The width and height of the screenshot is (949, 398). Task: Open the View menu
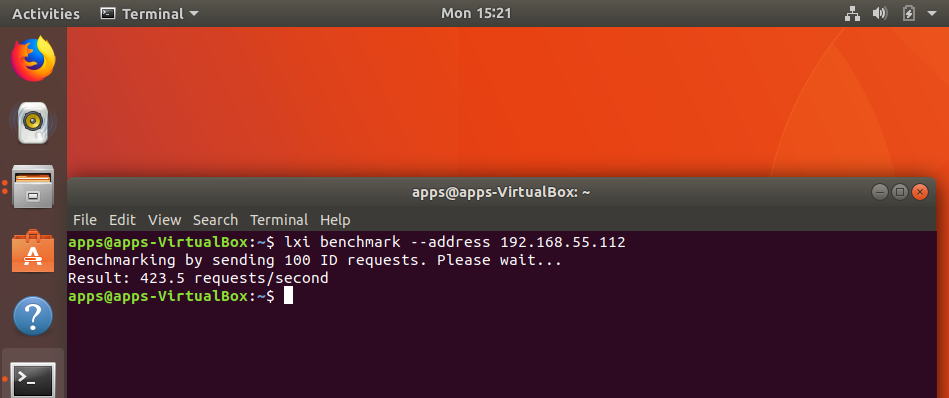(x=165, y=220)
